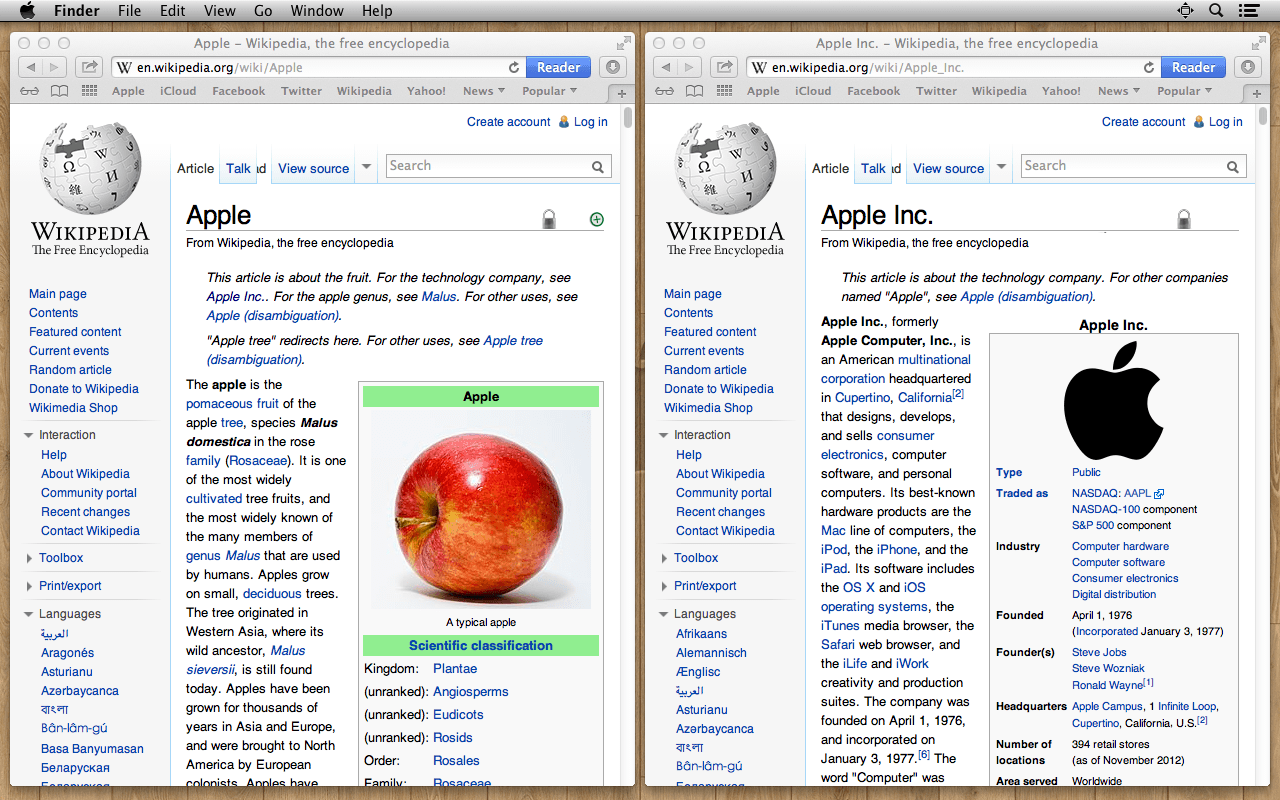1280x800 pixels.
Task: Toggle Reader view in the Apple fruit window
Action: (558, 67)
